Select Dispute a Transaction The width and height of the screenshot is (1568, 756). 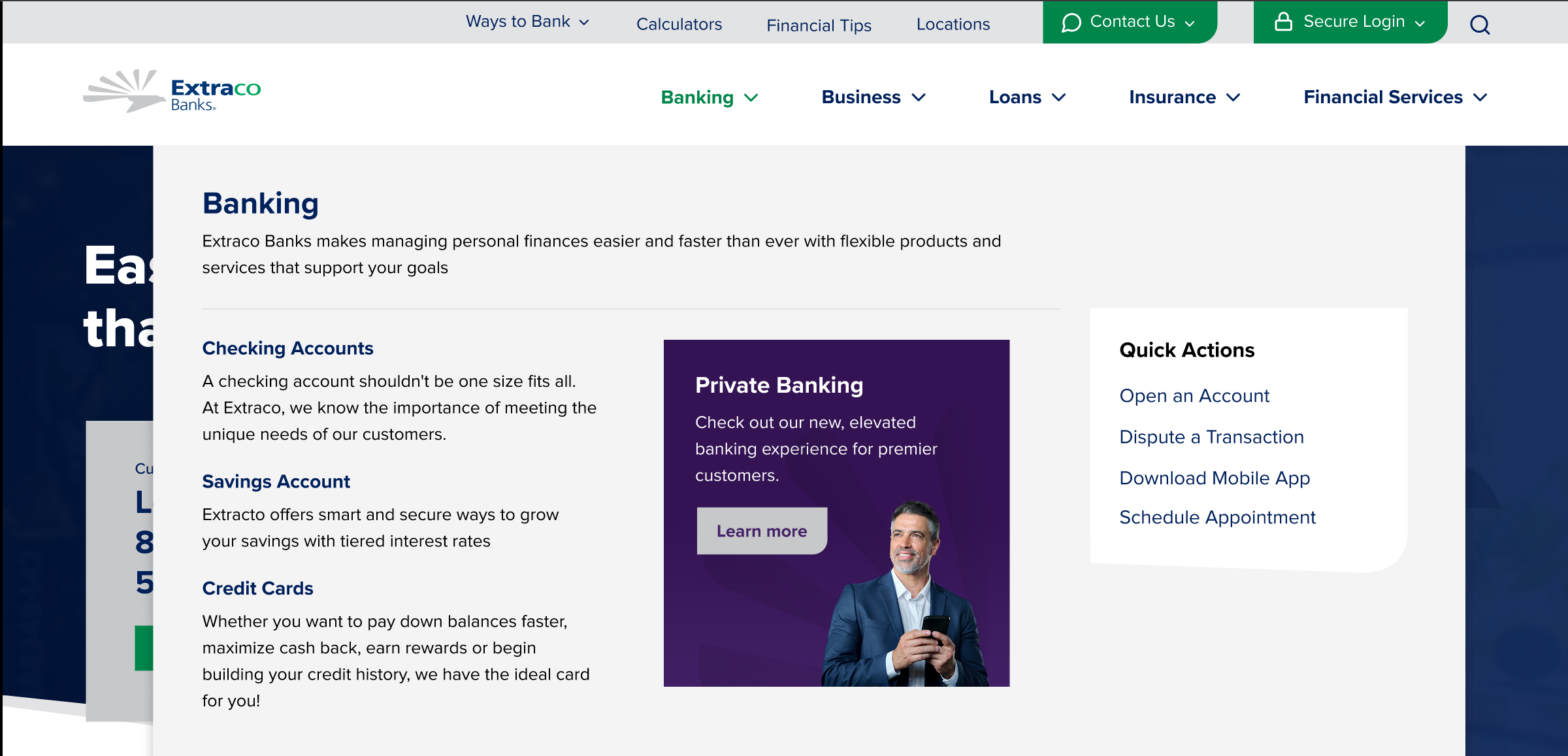1211,437
